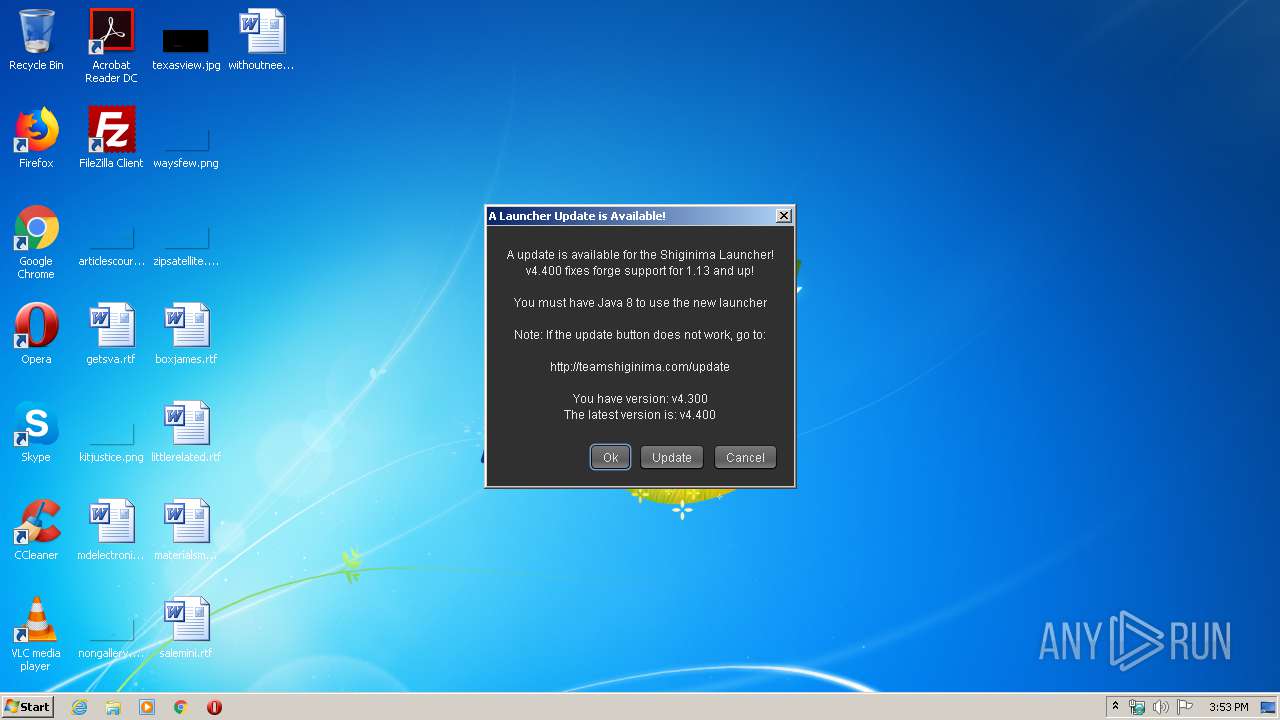Open the Recycle Bin desktop icon

click(36, 40)
